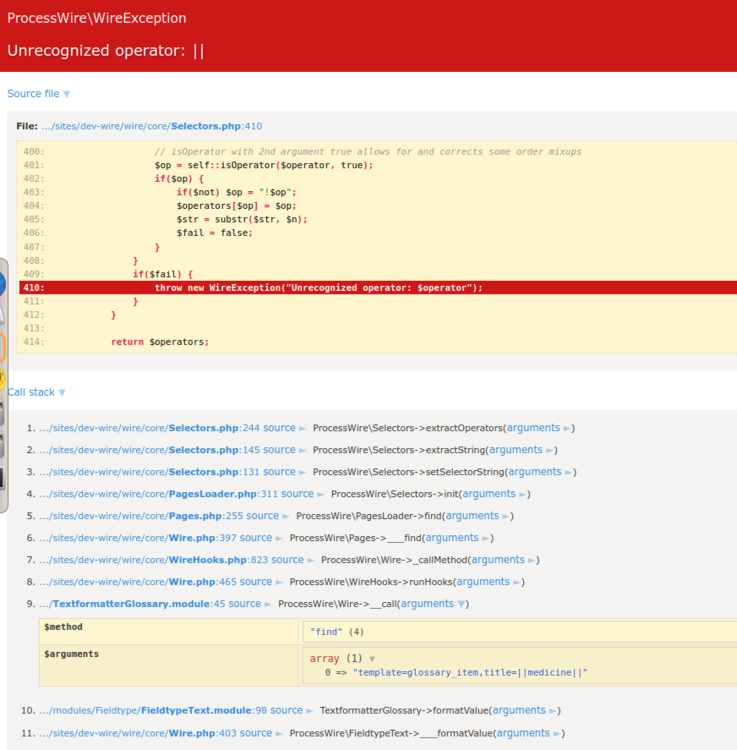Expand arguments of runHooks call
Viewport: 737px width, 750px height.
point(488,582)
